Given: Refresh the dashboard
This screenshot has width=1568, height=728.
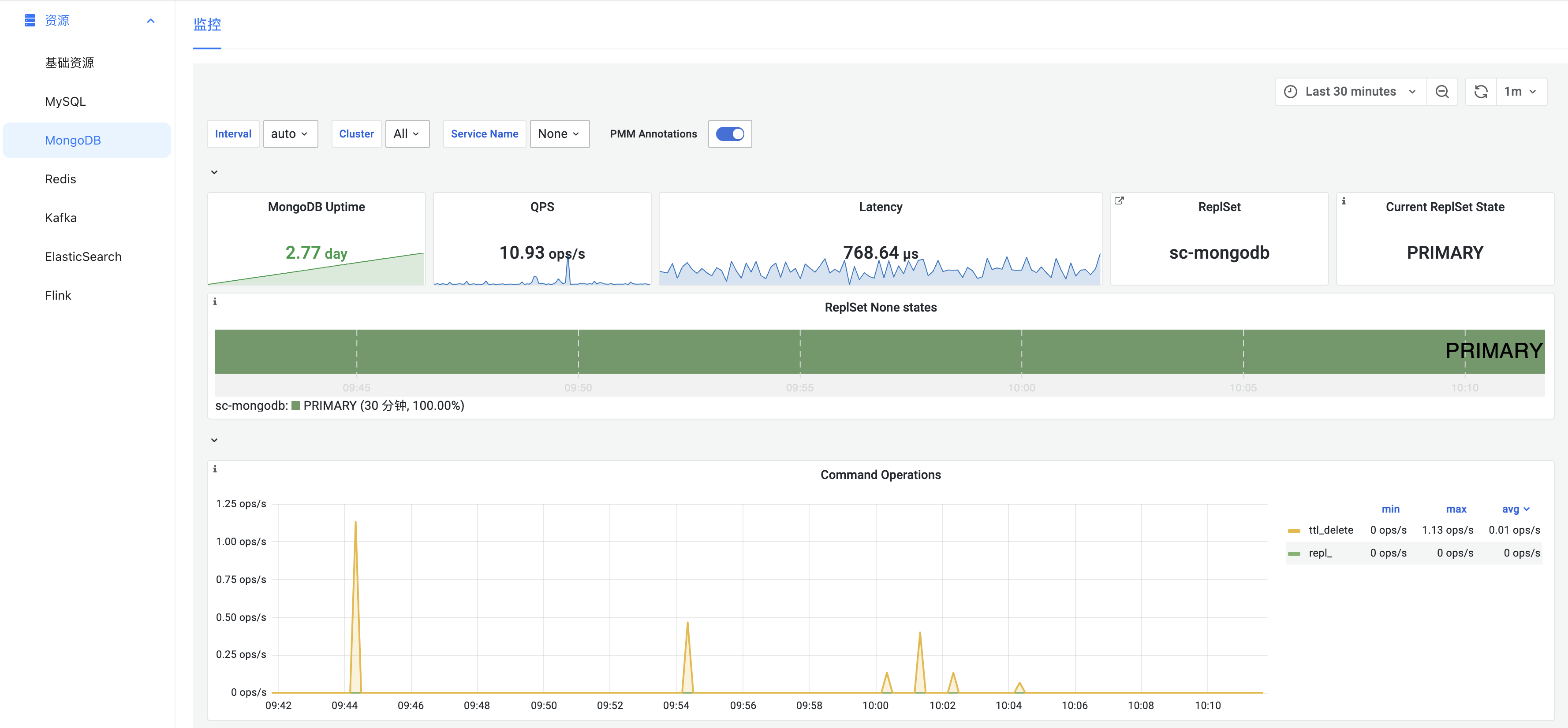Looking at the screenshot, I should pos(1481,91).
